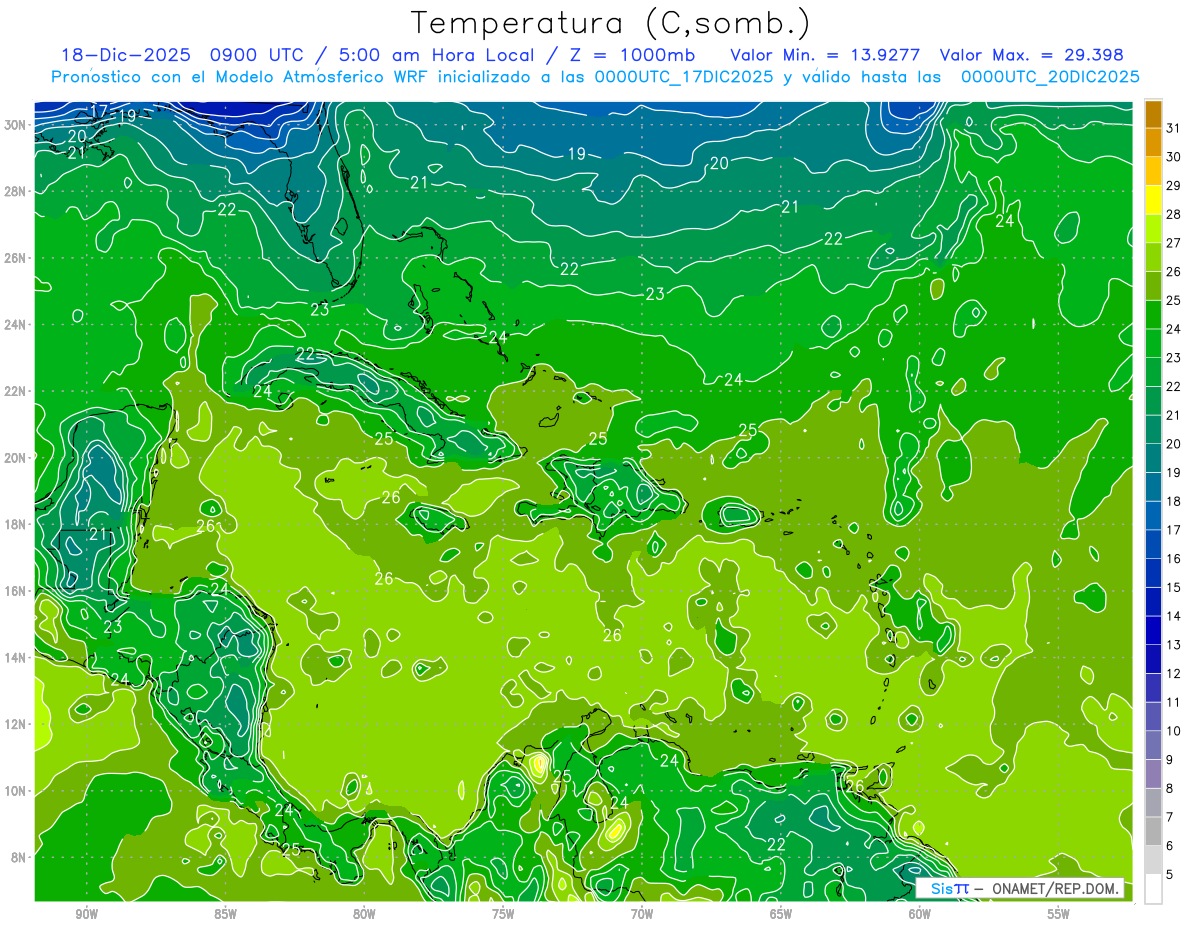Click the 'SisTT' logo text in the credit box
The width and height of the screenshot is (1200, 927).
(950, 889)
